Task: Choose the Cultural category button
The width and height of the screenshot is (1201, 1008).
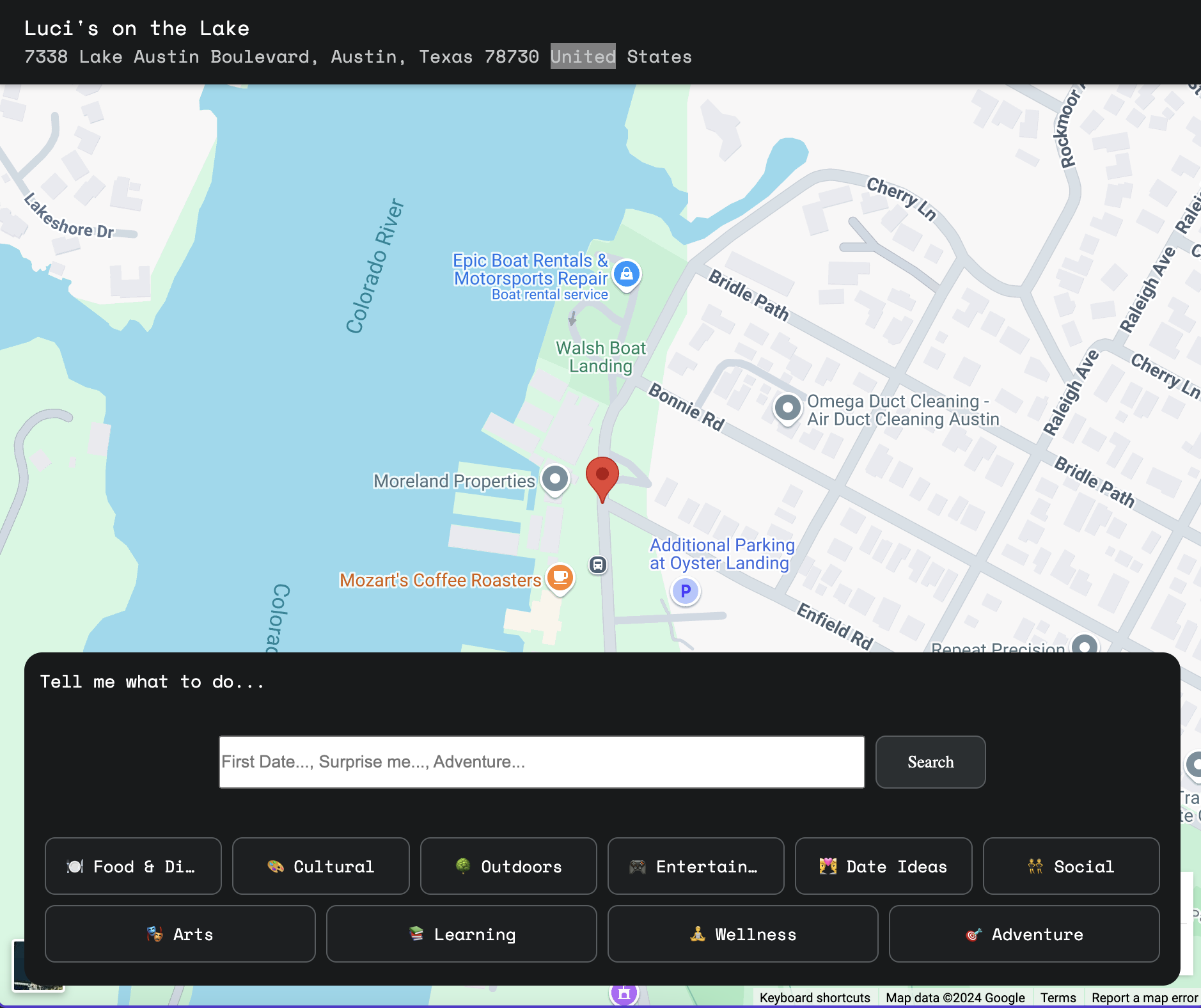Action: pyautogui.click(x=321, y=866)
